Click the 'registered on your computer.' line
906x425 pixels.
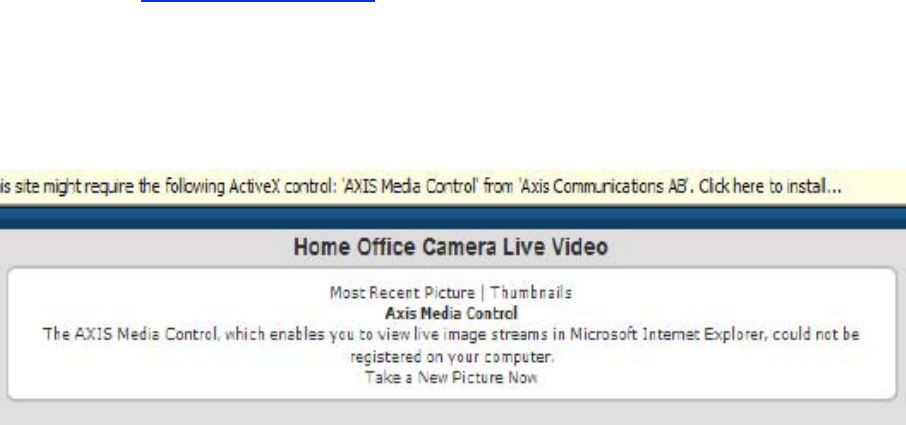452,357
